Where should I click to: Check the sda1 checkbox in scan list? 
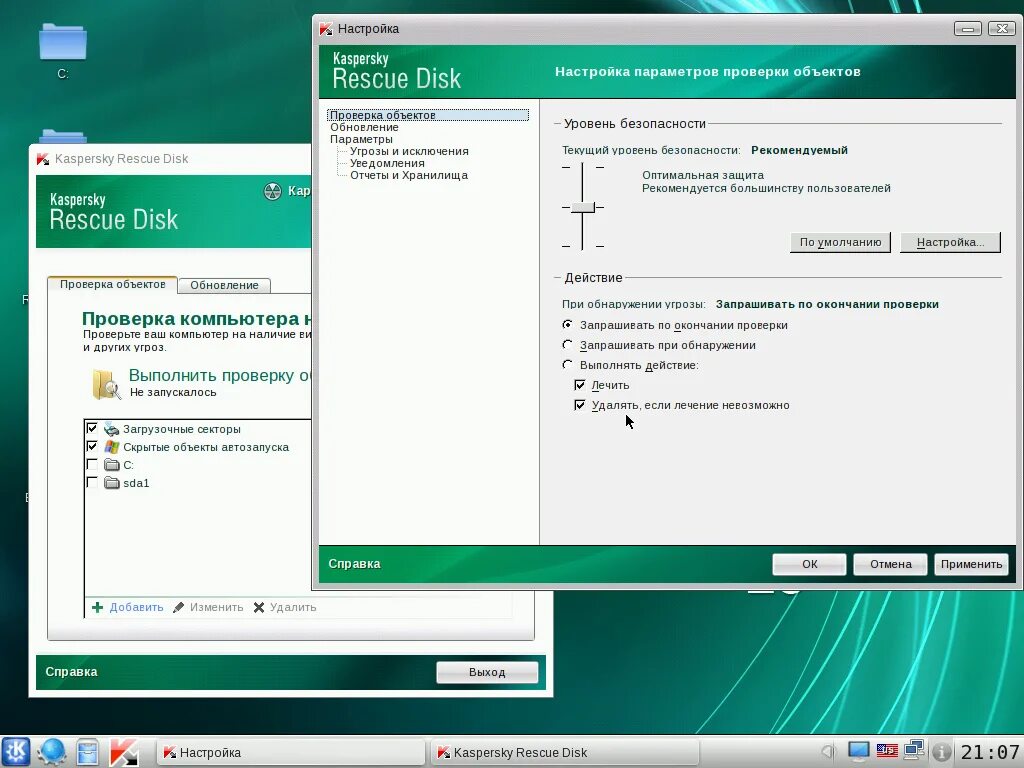coord(92,482)
